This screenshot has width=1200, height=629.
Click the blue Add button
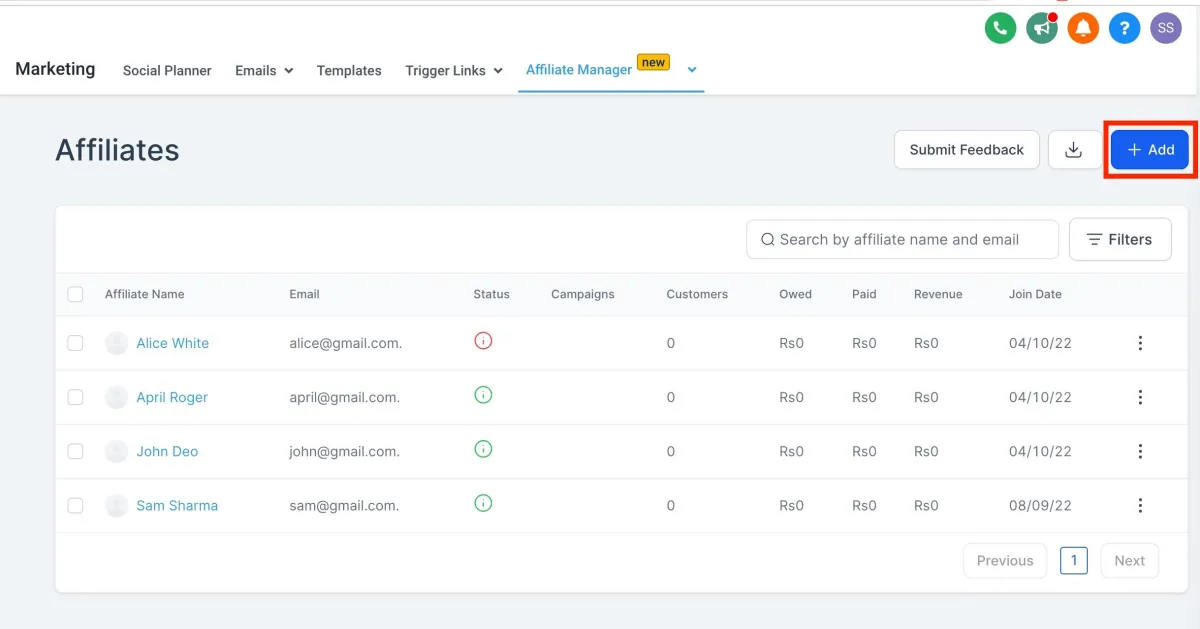(1150, 150)
